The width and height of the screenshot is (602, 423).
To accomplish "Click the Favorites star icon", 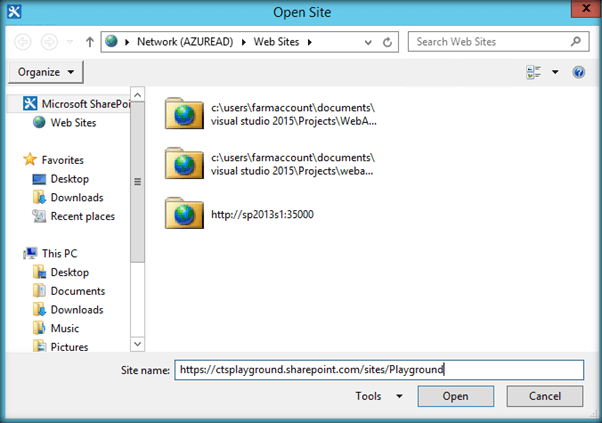I will pyautogui.click(x=30, y=159).
